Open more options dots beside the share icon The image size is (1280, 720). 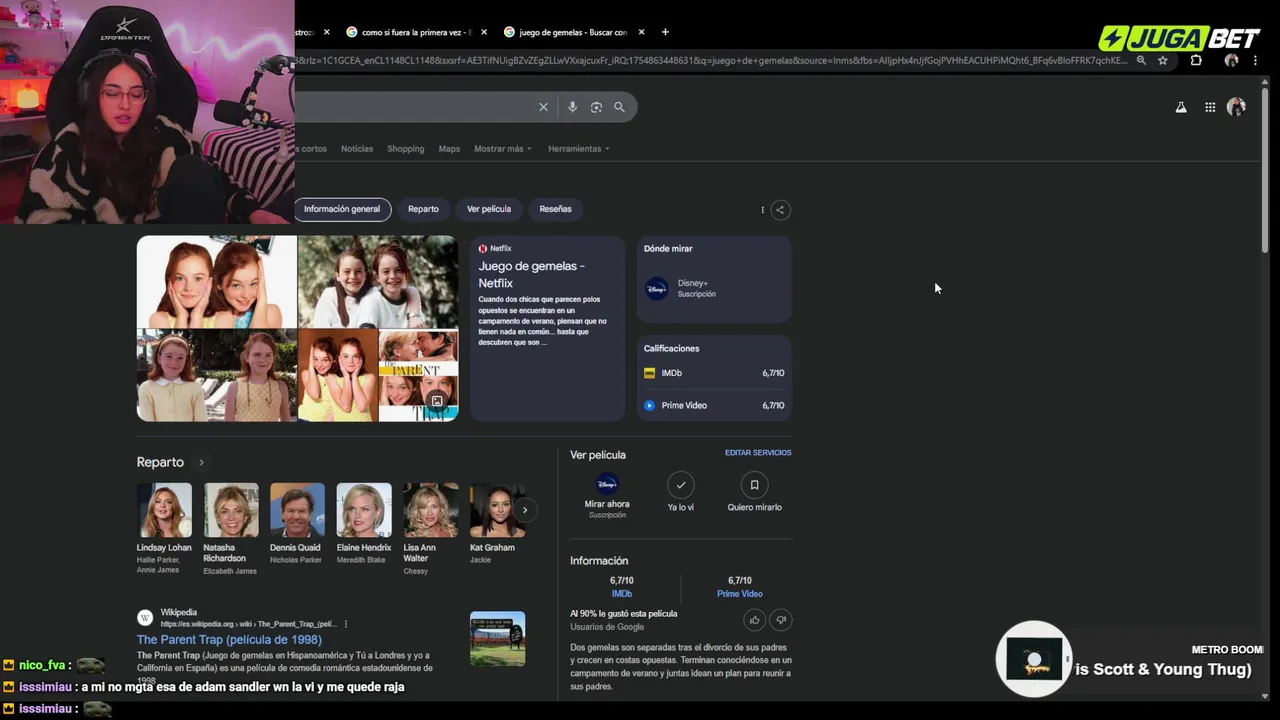coord(762,210)
